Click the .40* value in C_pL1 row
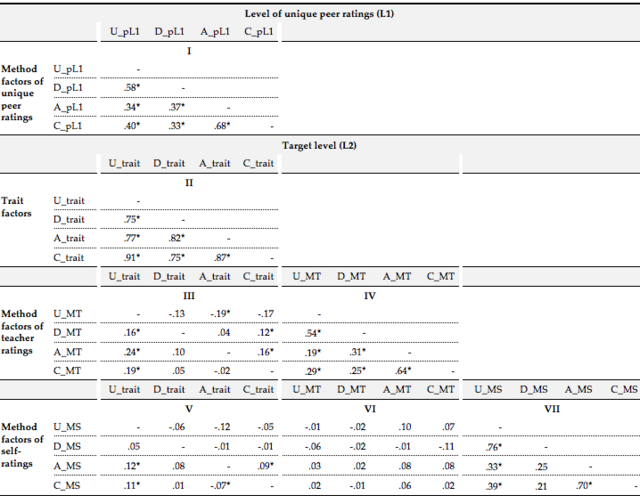640x496 pixels. coord(132,126)
